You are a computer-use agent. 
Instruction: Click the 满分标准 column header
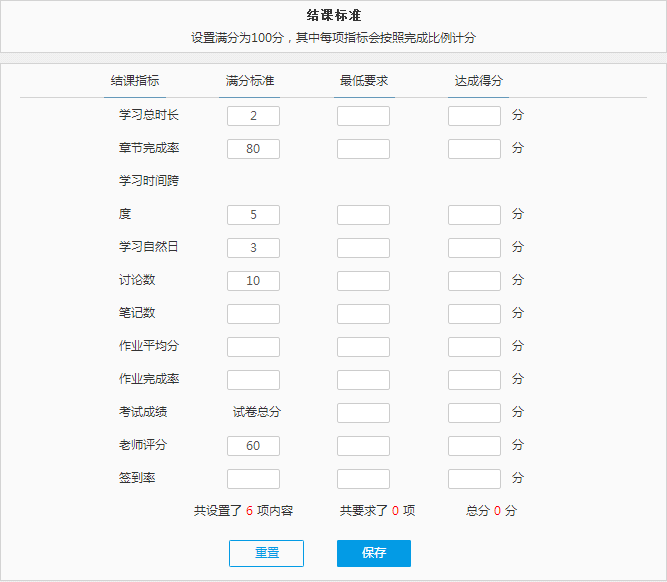tap(250, 81)
